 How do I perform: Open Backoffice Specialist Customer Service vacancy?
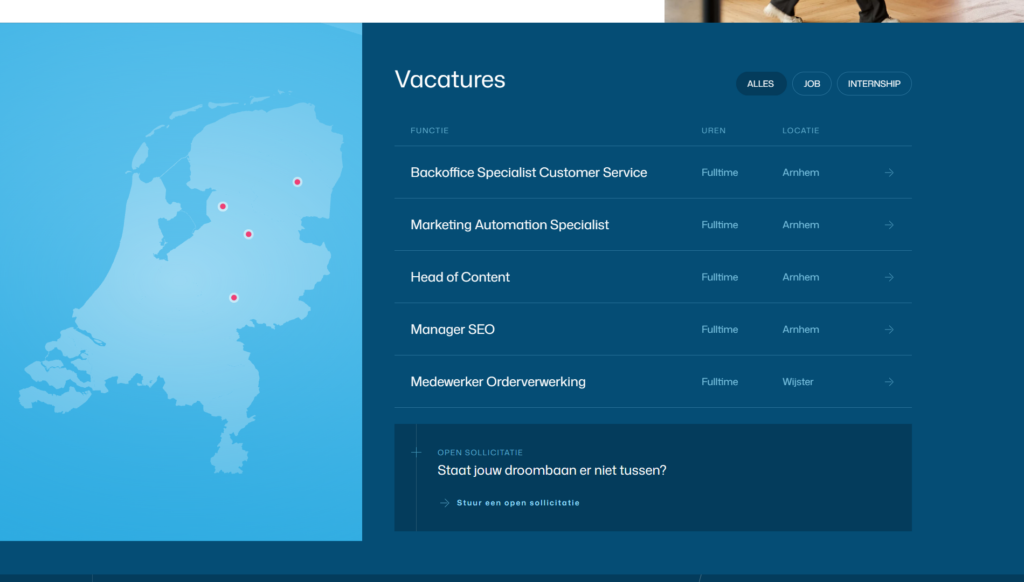coord(528,172)
